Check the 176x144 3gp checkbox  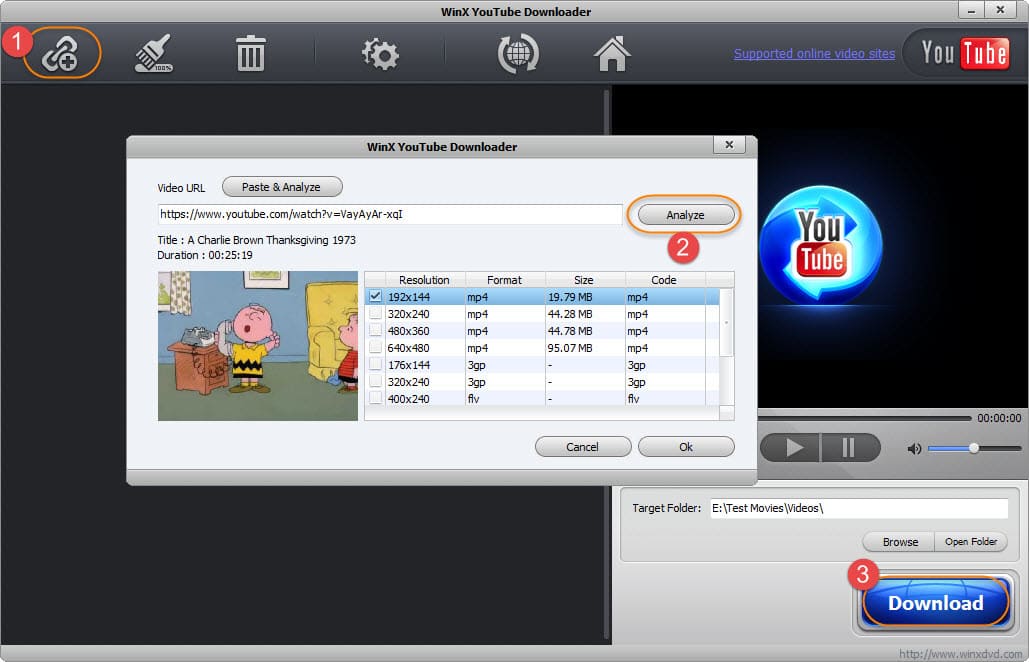point(375,365)
